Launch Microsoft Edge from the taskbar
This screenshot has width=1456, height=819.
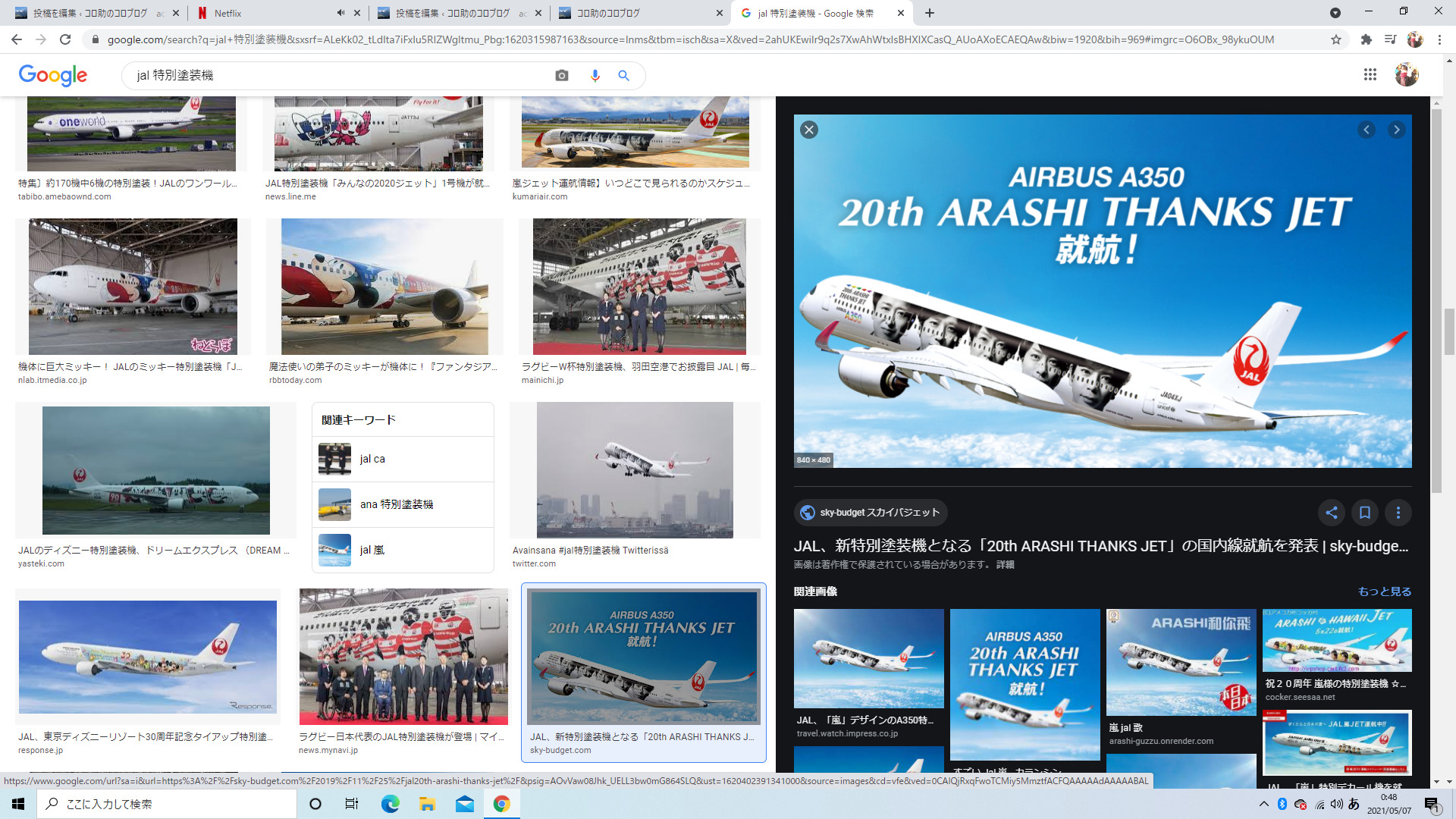tap(390, 804)
